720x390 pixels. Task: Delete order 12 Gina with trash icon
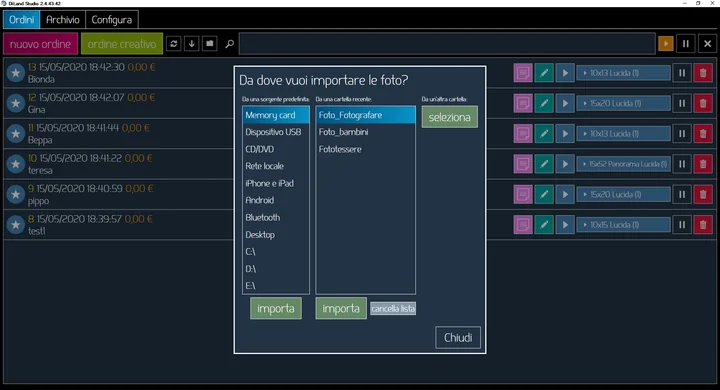(x=703, y=103)
